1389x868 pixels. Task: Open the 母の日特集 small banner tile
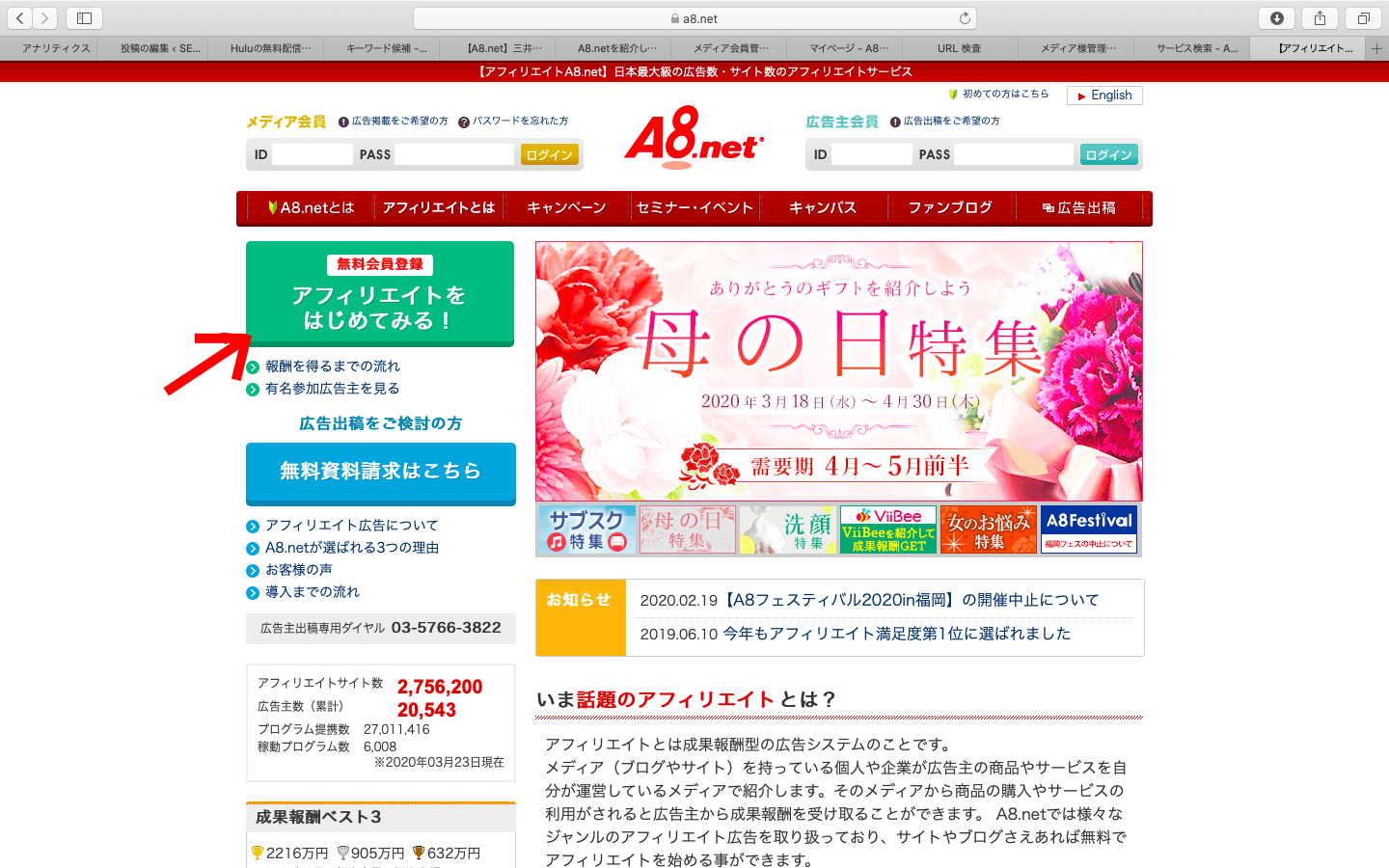click(x=688, y=529)
